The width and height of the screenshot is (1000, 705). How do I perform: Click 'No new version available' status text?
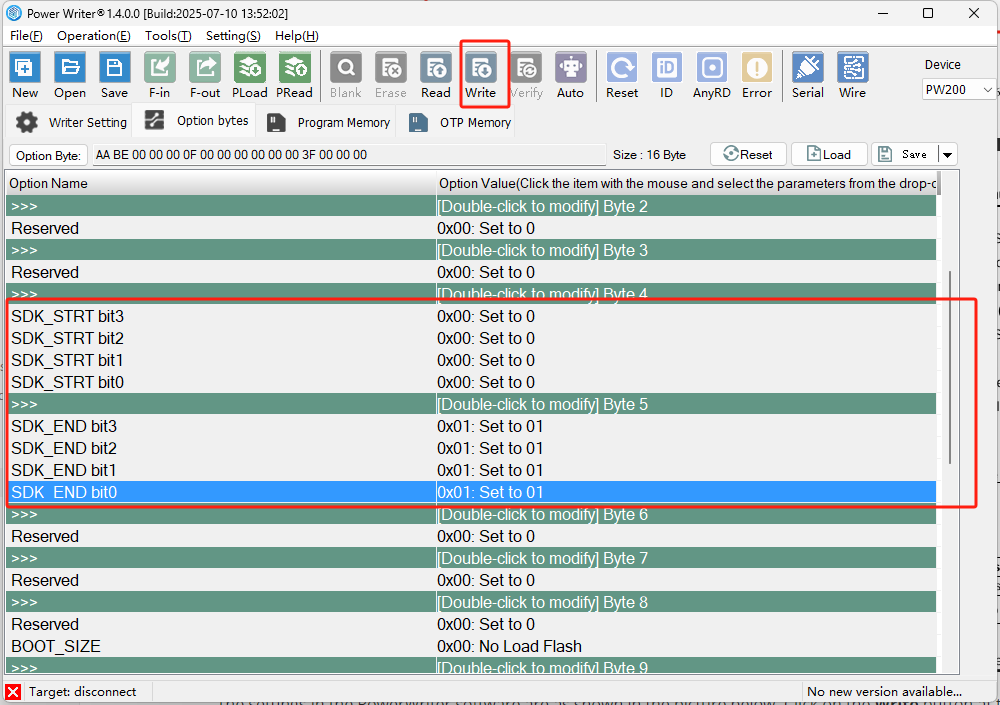pyautogui.click(x=884, y=692)
